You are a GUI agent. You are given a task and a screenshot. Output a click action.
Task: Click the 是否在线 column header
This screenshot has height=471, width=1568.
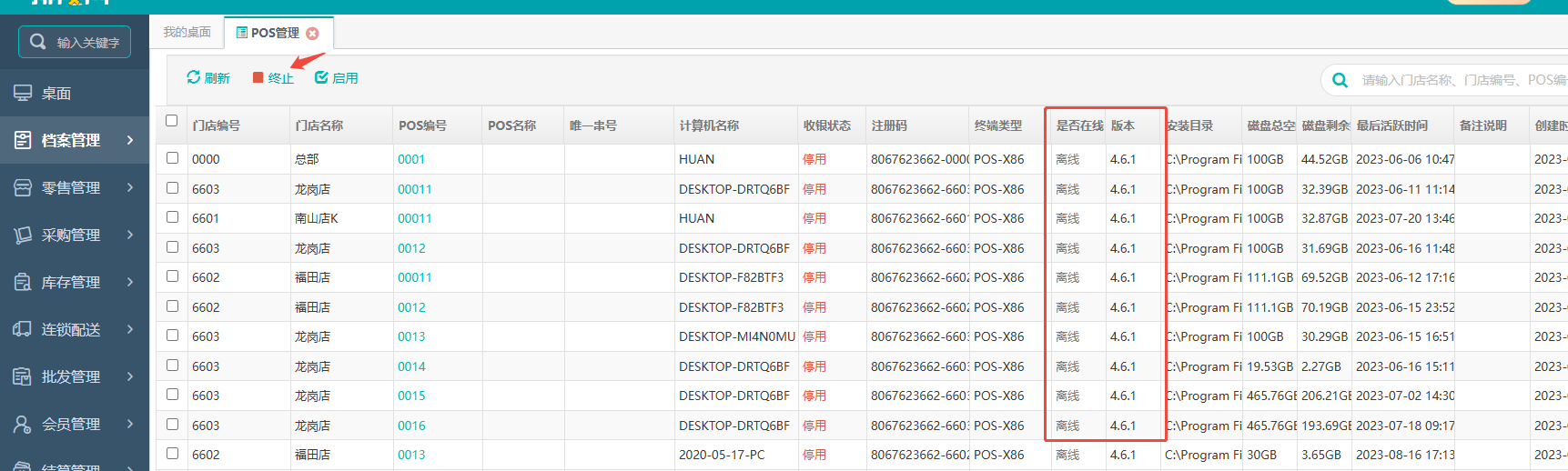(x=1079, y=125)
